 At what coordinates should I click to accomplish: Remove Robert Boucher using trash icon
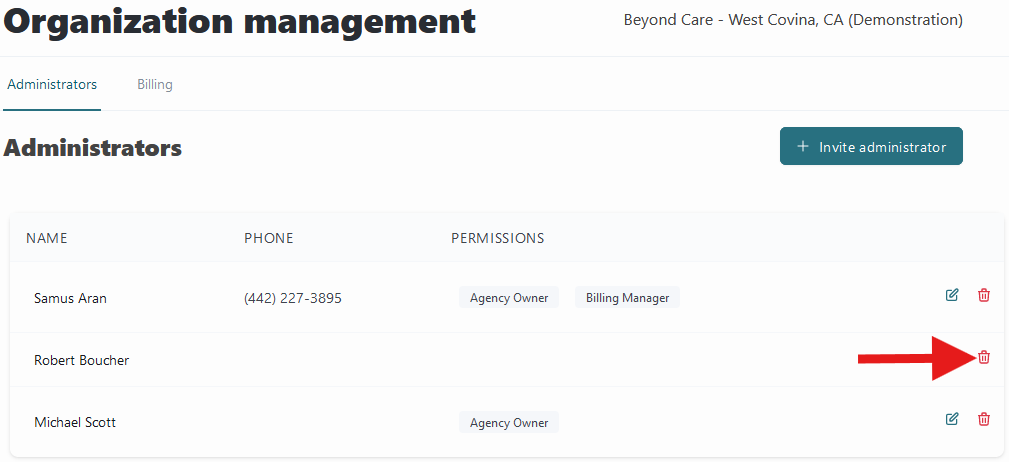click(x=984, y=357)
